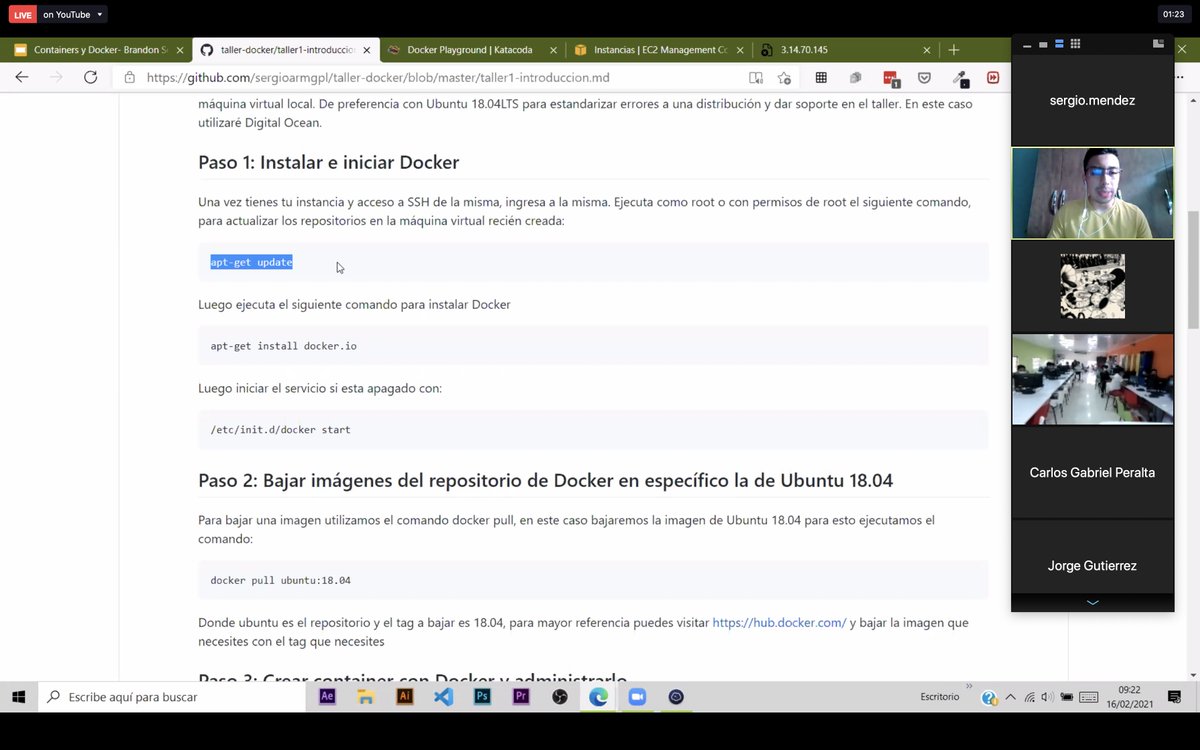
Task: Select the black-and-white avatar participant tile
Action: [1092, 286]
